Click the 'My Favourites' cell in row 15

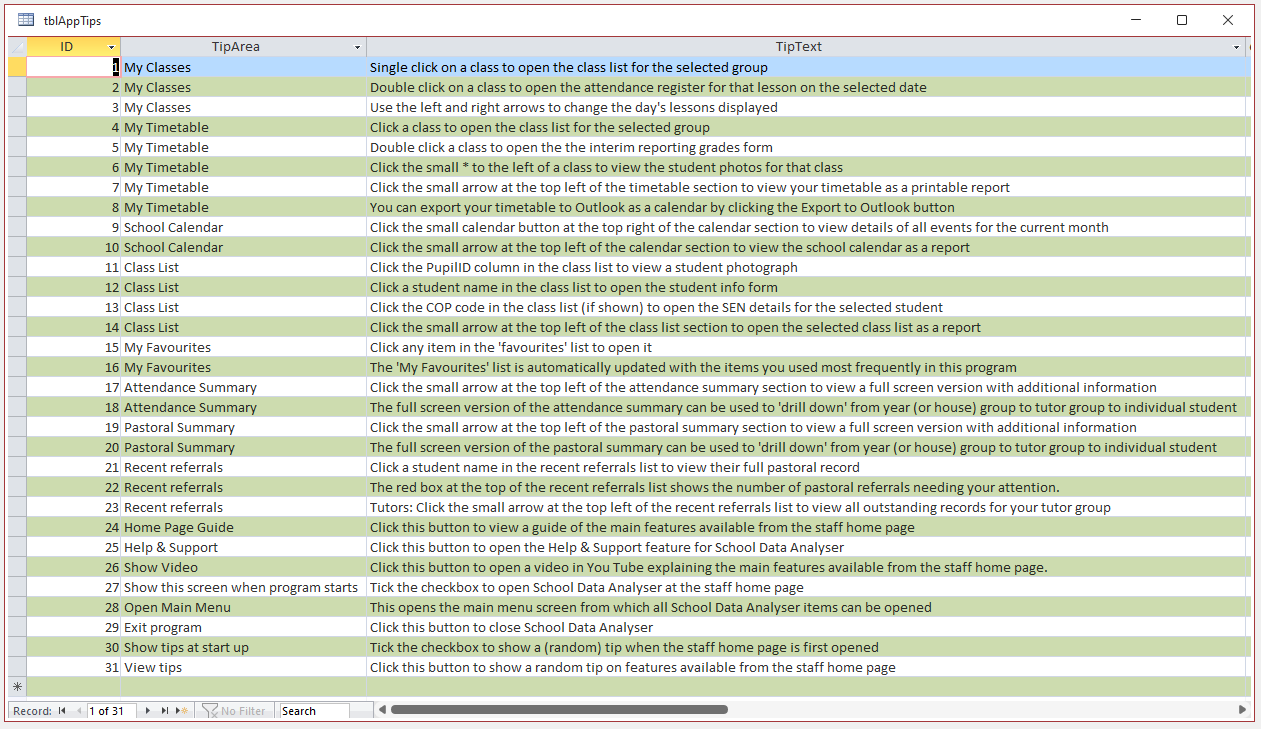coord(244,347)
